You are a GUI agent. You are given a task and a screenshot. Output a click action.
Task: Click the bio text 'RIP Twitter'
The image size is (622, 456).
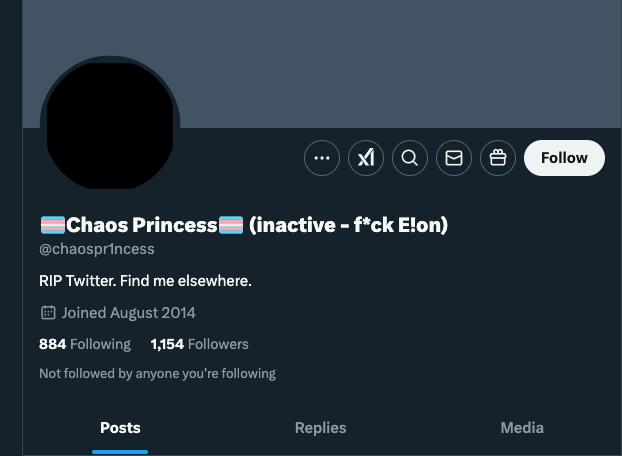[145, 281]
